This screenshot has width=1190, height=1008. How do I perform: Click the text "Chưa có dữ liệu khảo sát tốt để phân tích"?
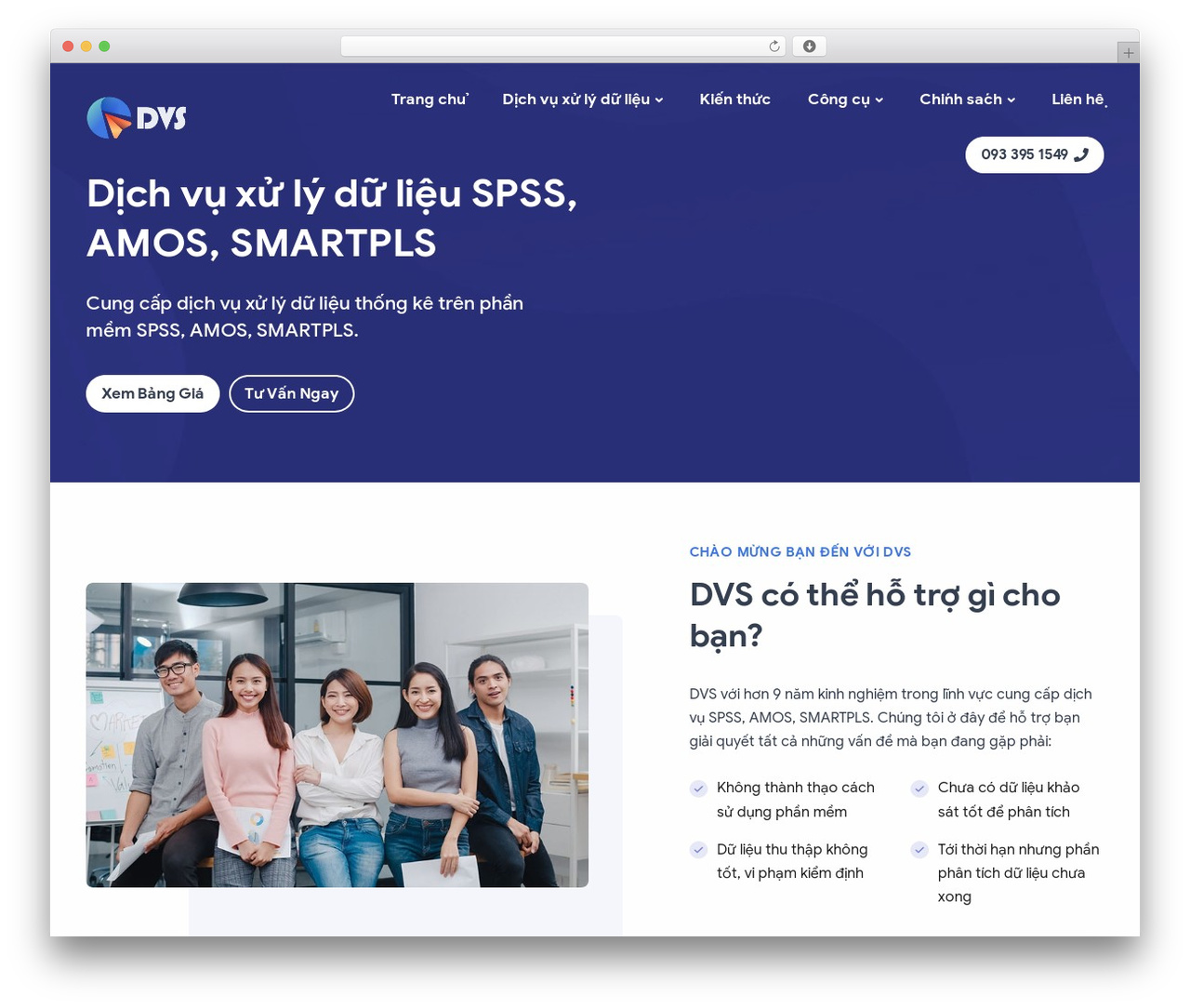[1009, 800]
